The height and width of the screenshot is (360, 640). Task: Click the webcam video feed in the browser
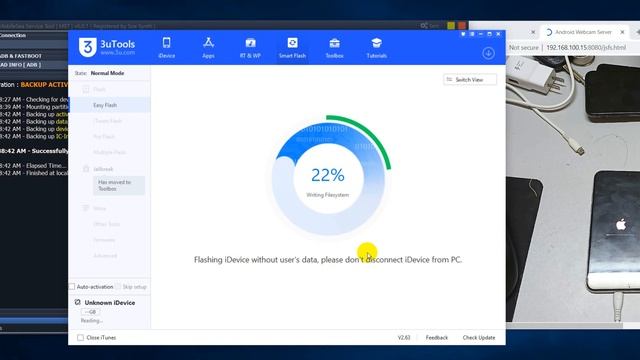tap(573, 189)
